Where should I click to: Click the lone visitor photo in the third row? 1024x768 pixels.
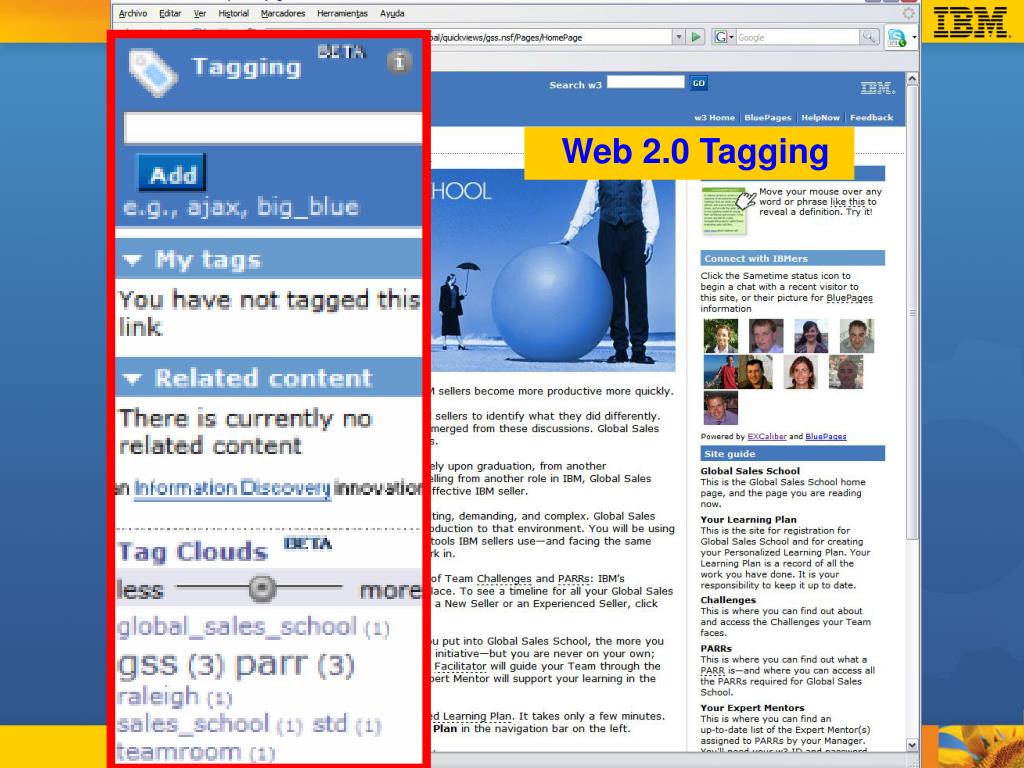point(721,408)
